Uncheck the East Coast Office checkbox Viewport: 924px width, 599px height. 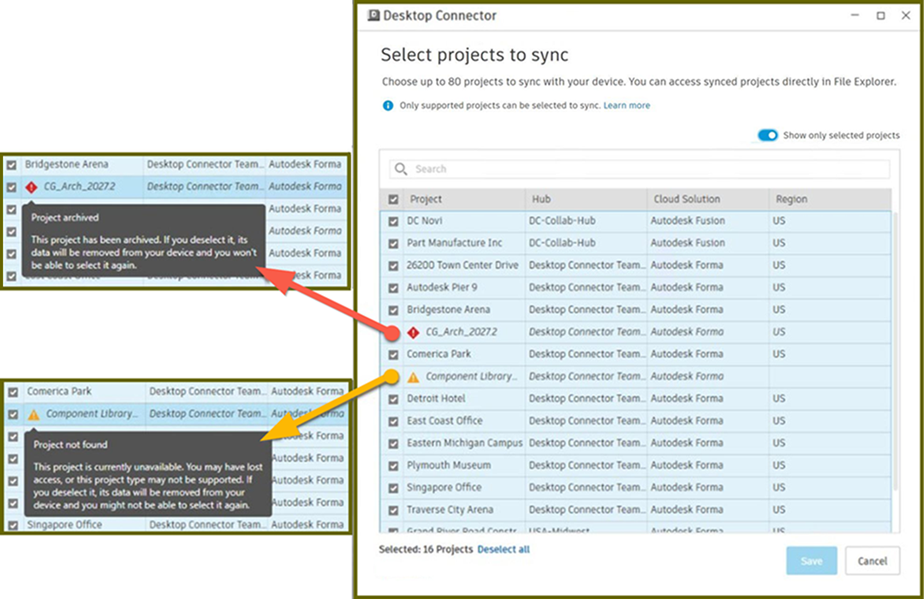393,422
